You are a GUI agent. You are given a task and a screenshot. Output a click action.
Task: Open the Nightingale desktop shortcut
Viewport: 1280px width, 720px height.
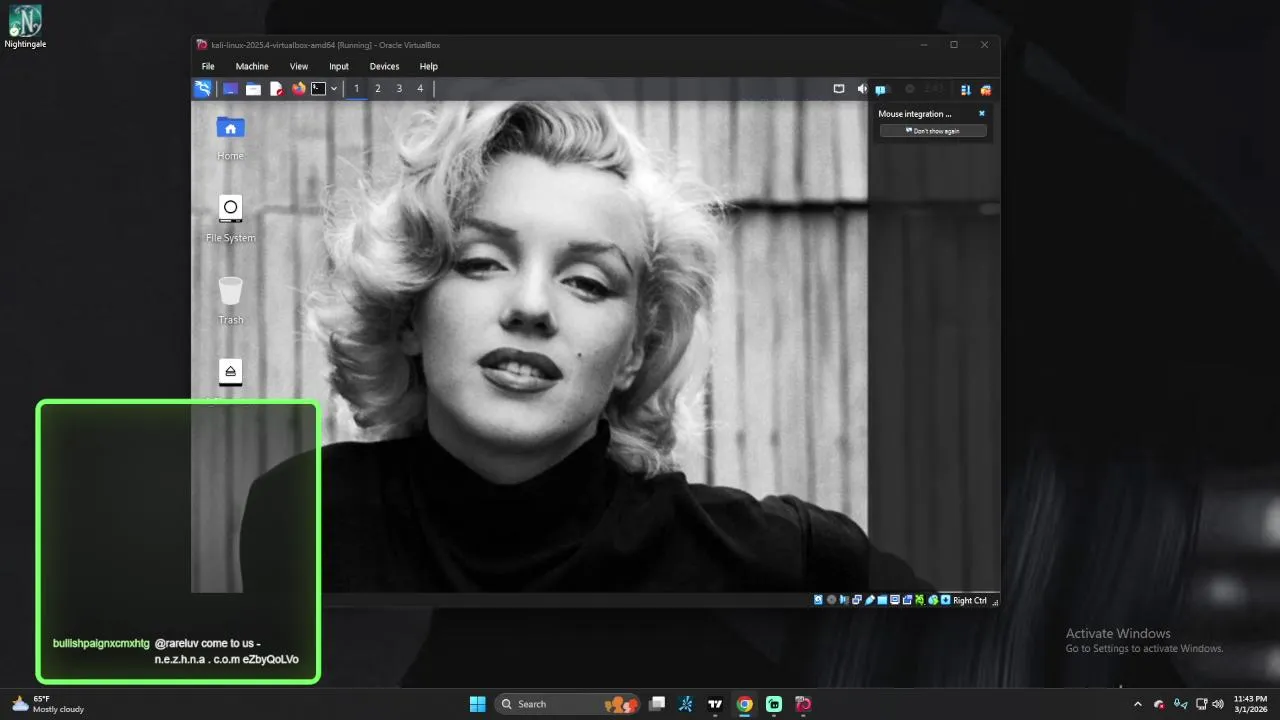pos(25,27)
